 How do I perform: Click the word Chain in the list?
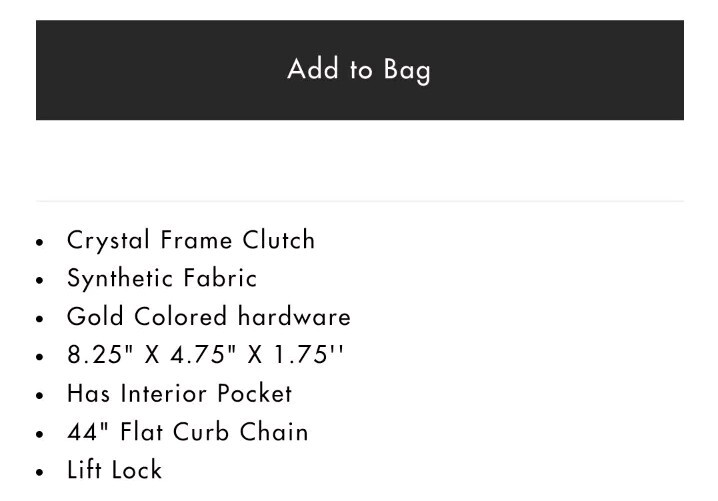[x=274, y=432]
